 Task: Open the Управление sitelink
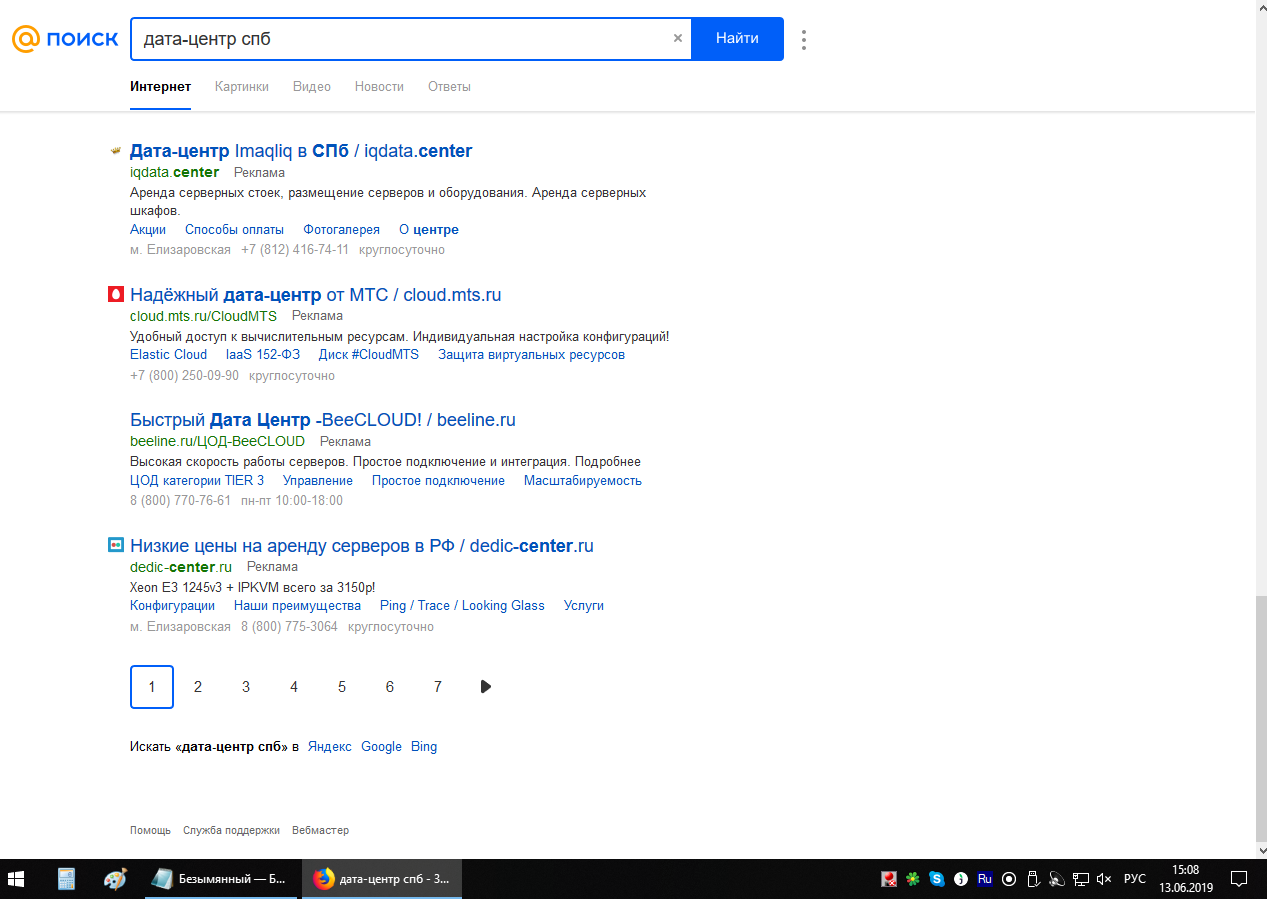pos(318,481)
